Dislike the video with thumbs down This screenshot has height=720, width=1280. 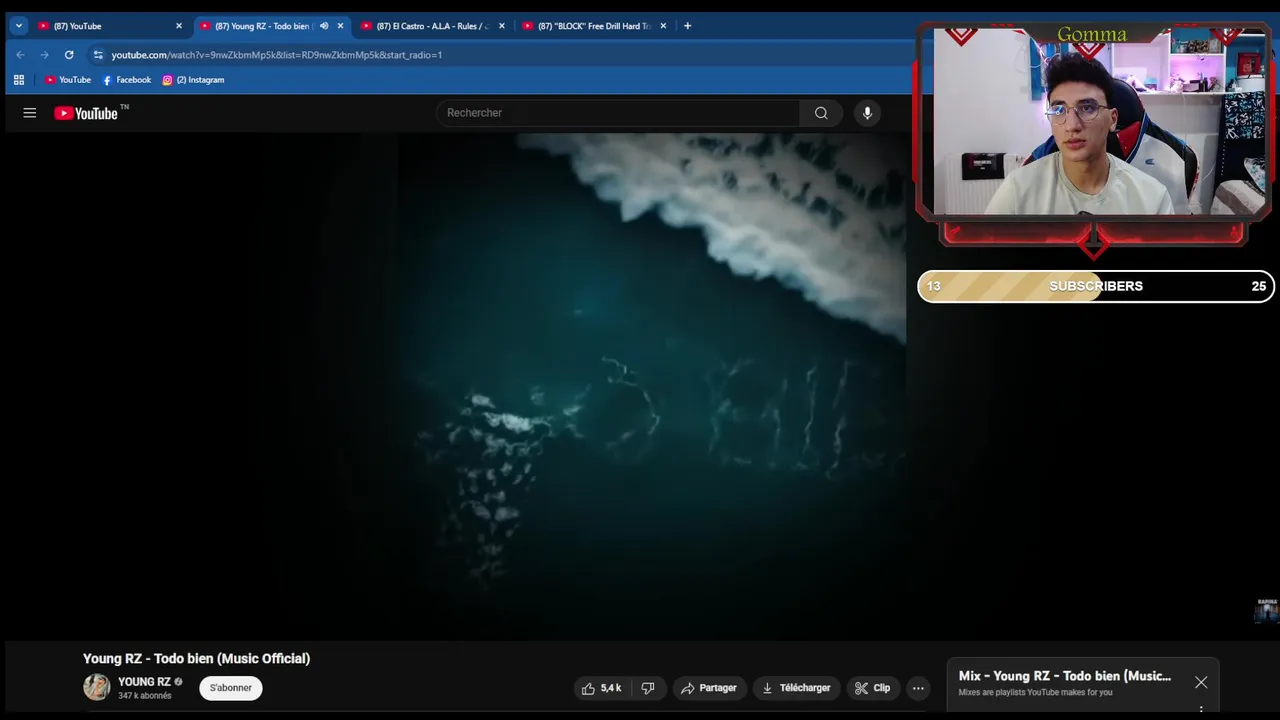pyautogui.click(x=648, y=688)
